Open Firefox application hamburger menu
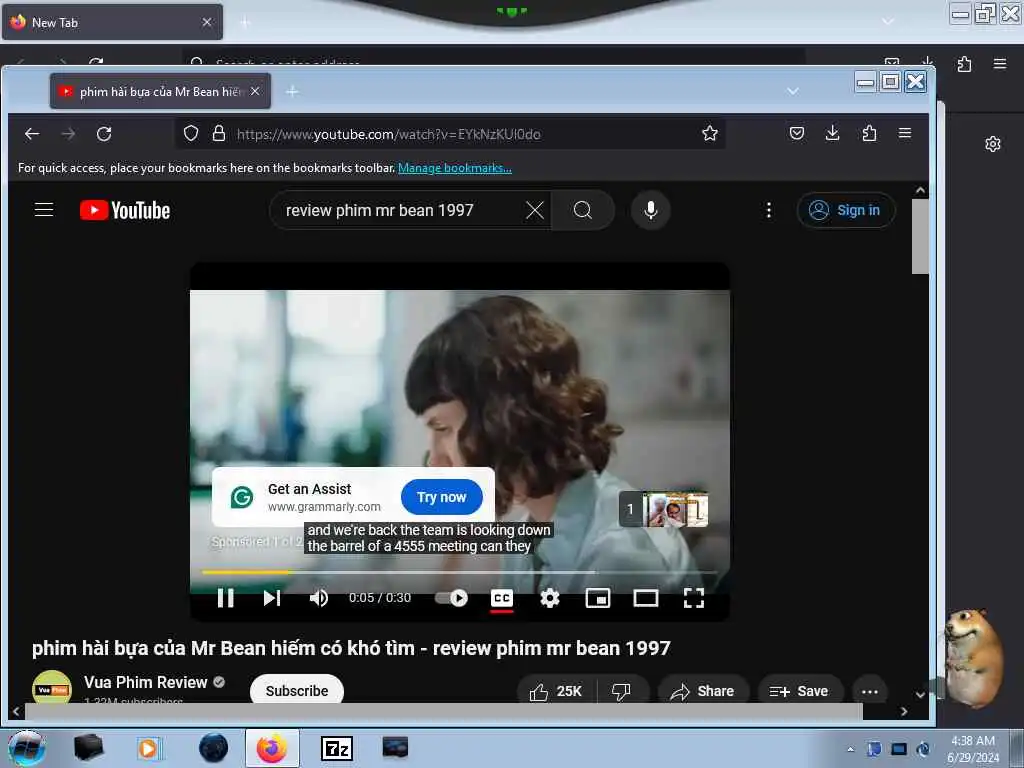Image resolution: width=1024 pixels, height=768 pixels. click(x=905, y=133)
